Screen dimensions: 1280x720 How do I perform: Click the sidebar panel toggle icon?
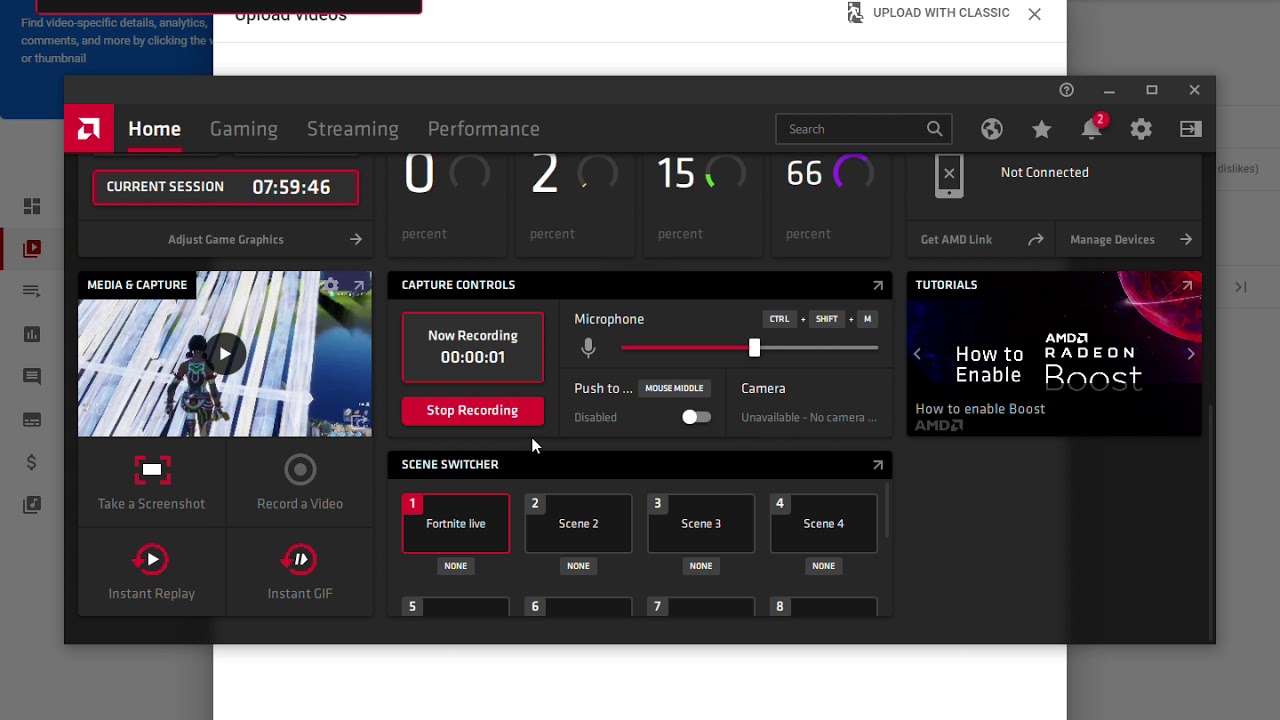[1190, 129]
